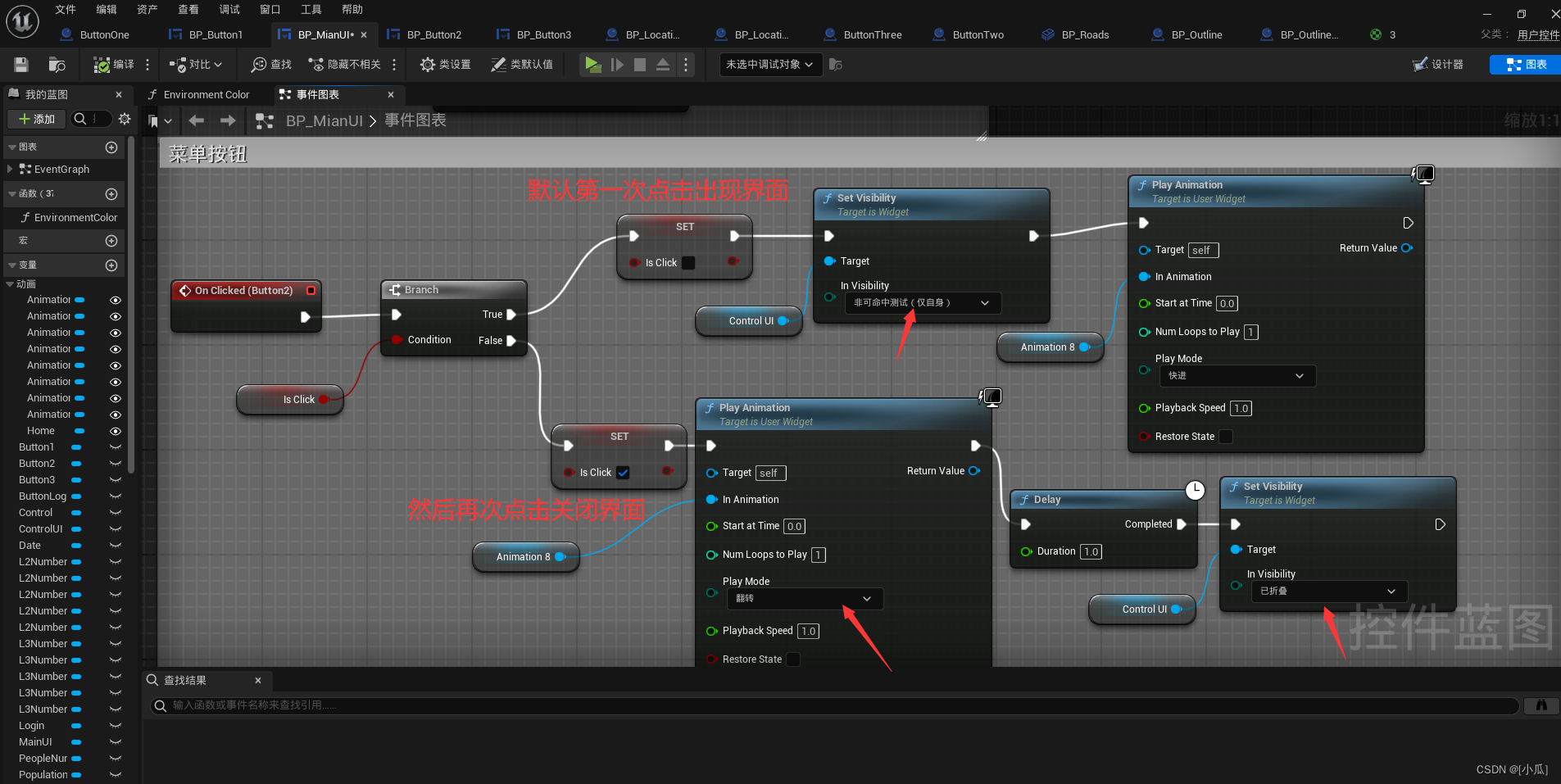The image size is (1561, 784).
Task: Open Play Mode dropdown showing 快进
Action: pyautogui.click(x=1237, y=376)
